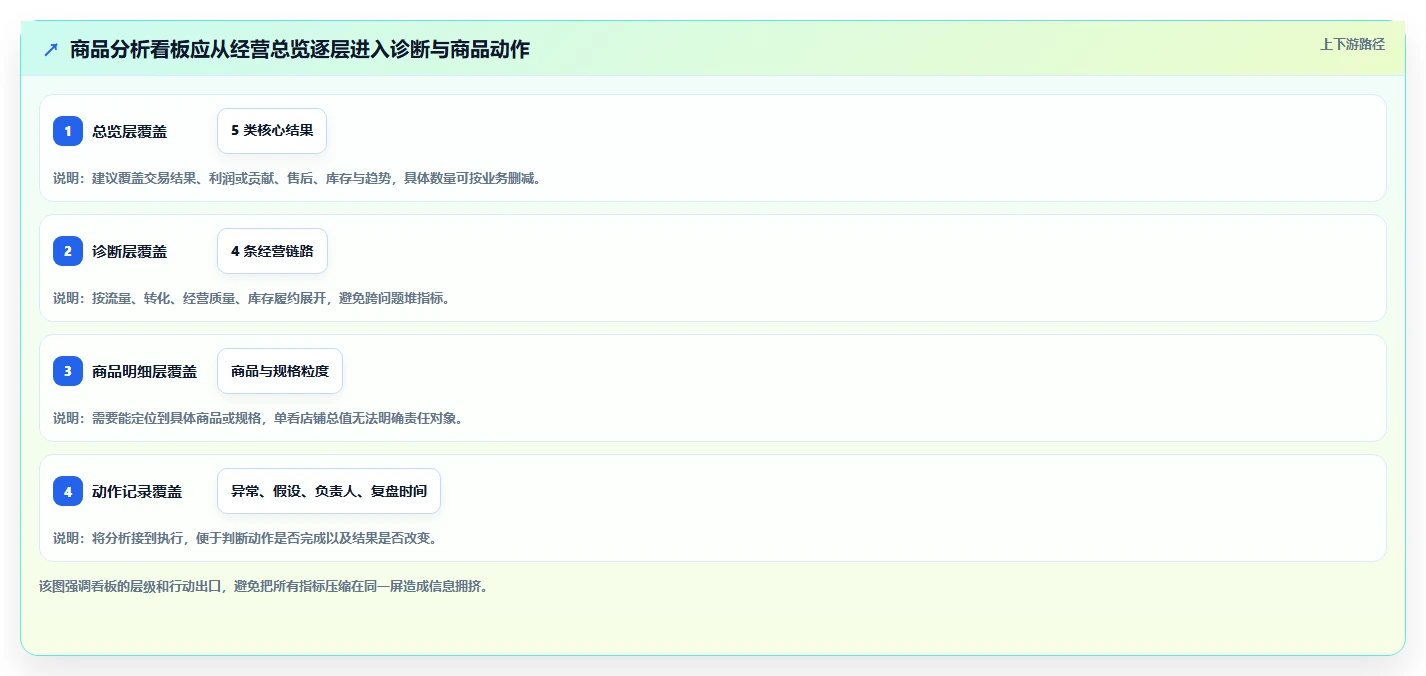Viewport: 1426px width, 676px height.
Task: Click the number 4 step badge
Action: (68, 491)
